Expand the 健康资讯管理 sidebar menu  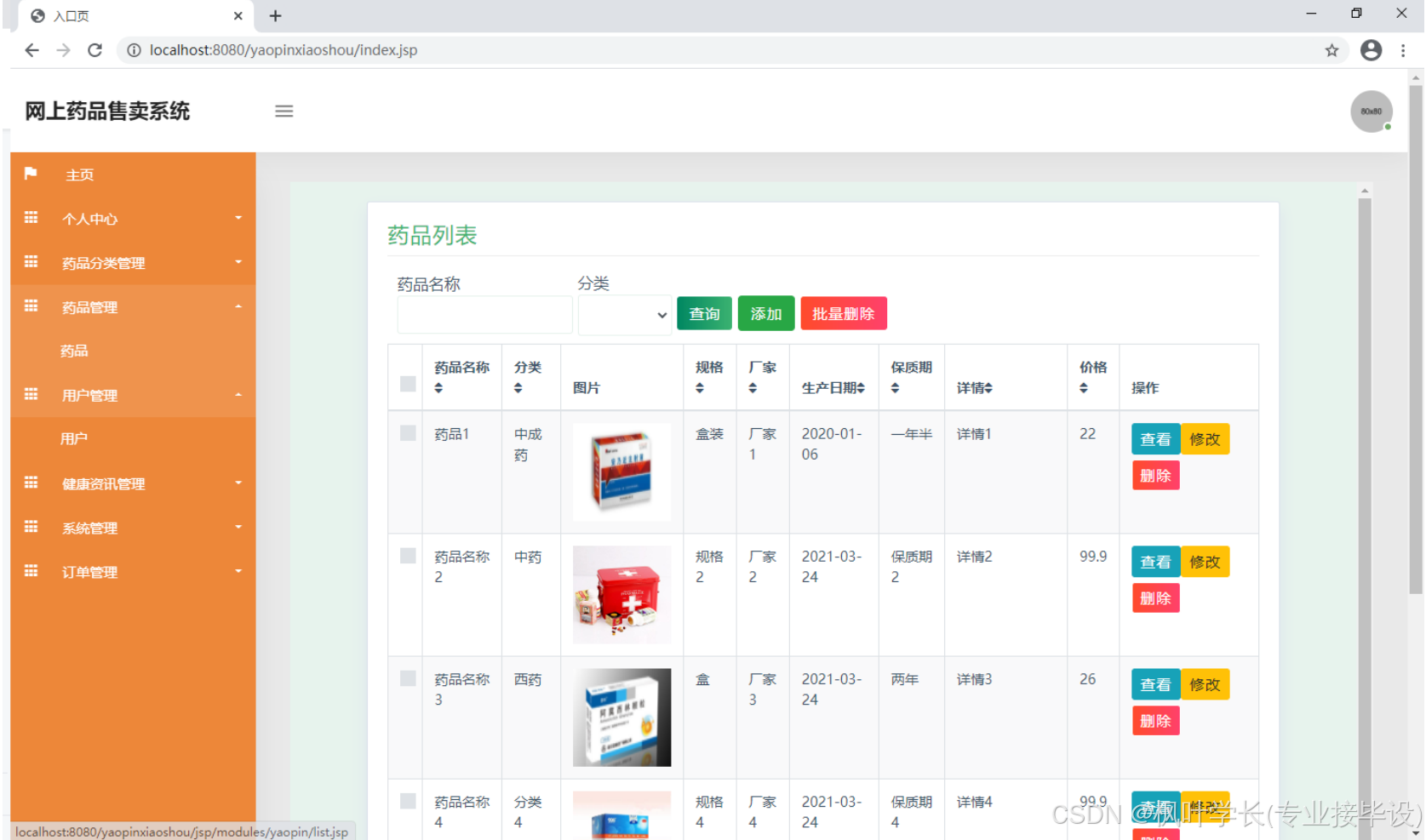click(x=133, y=483)
